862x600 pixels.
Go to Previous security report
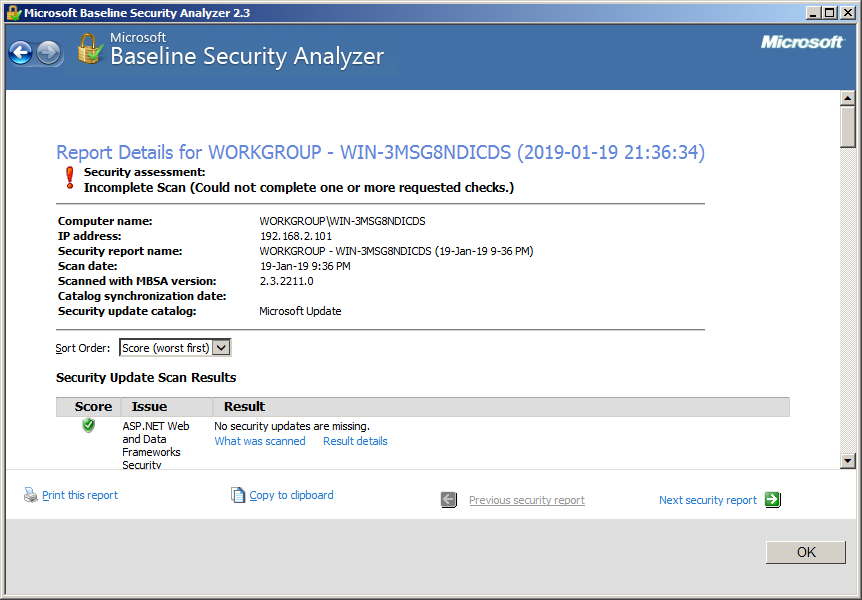point(527,500)
